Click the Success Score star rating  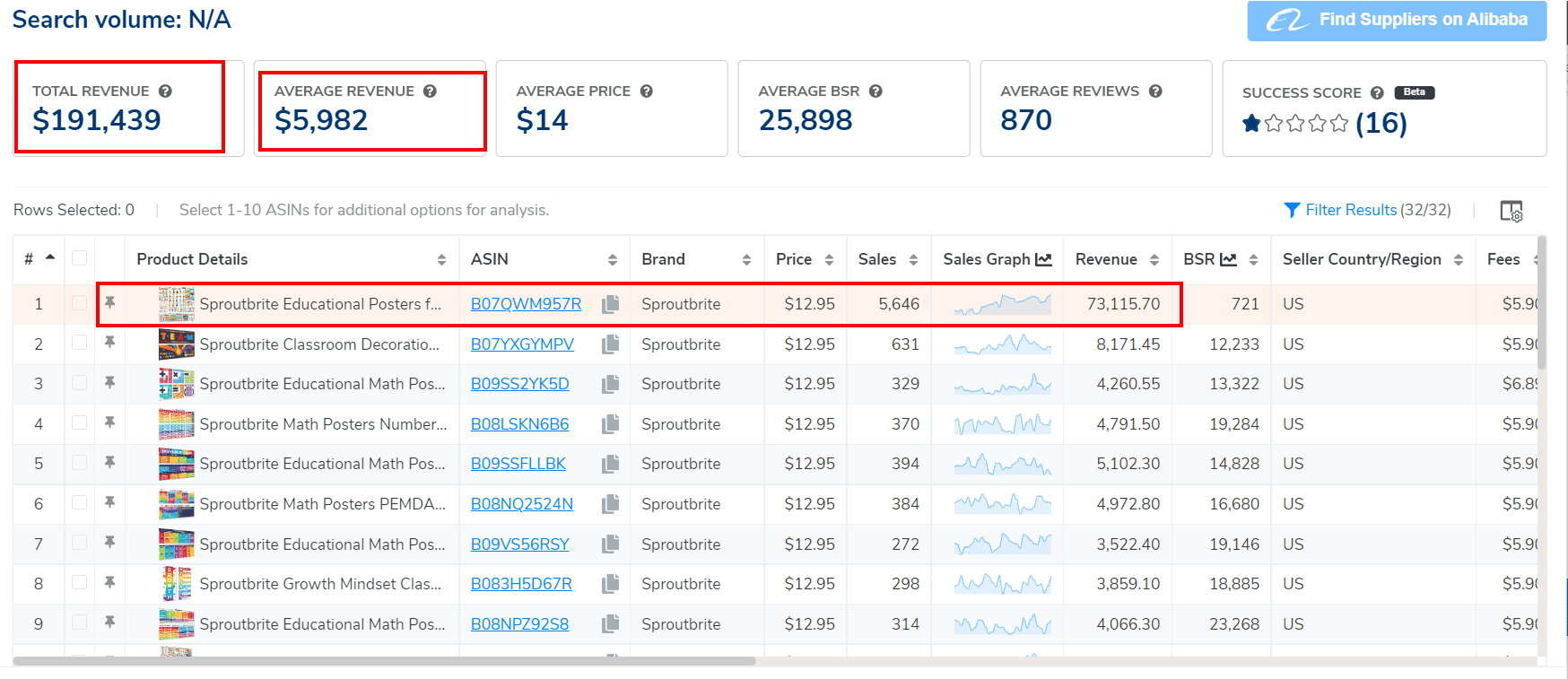[1295, 123]
